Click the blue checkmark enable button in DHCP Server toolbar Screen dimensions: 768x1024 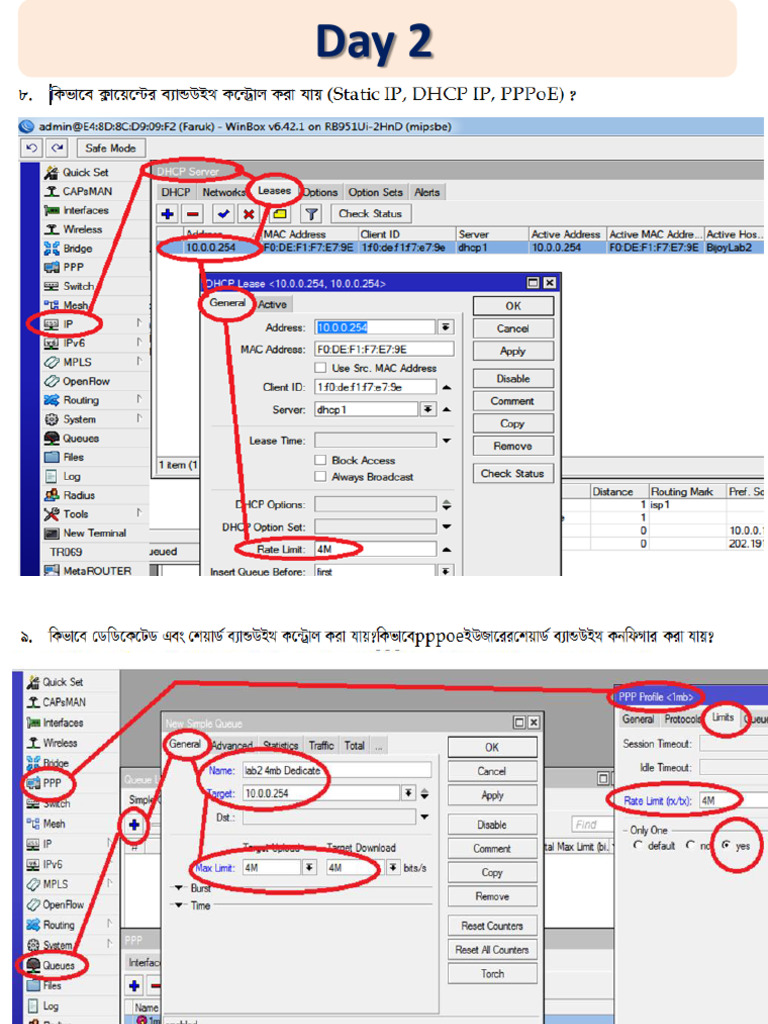pos(223,214)
